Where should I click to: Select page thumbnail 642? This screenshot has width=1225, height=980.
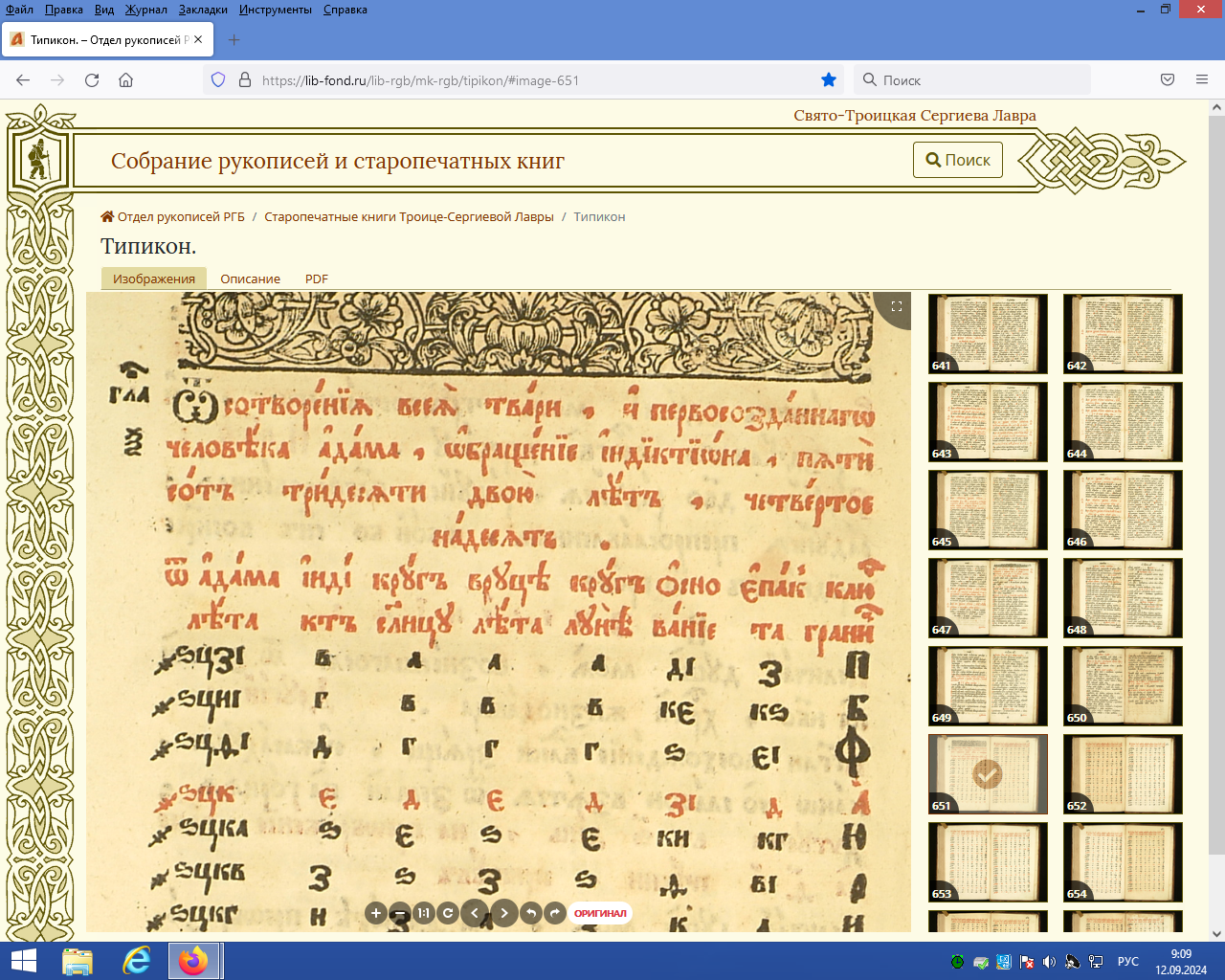point(1123,334)
